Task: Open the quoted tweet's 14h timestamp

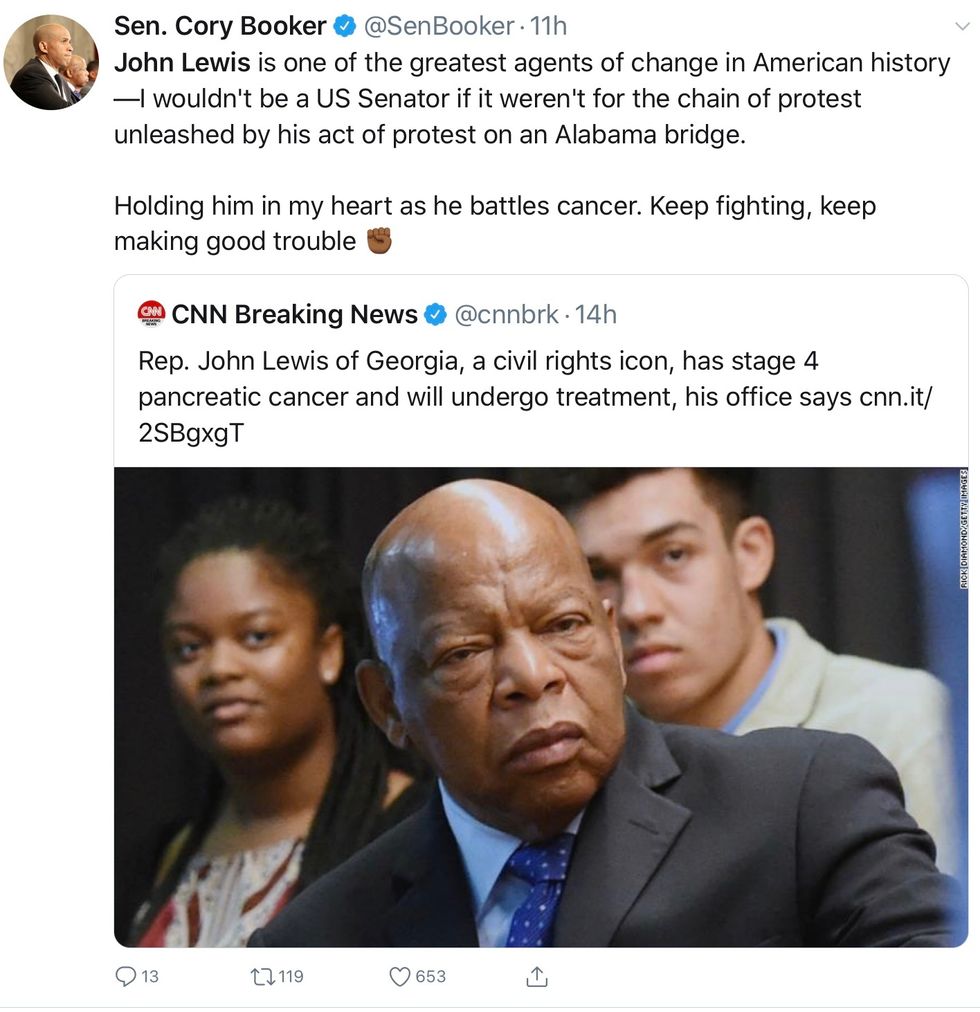Action: click(596, 315)
